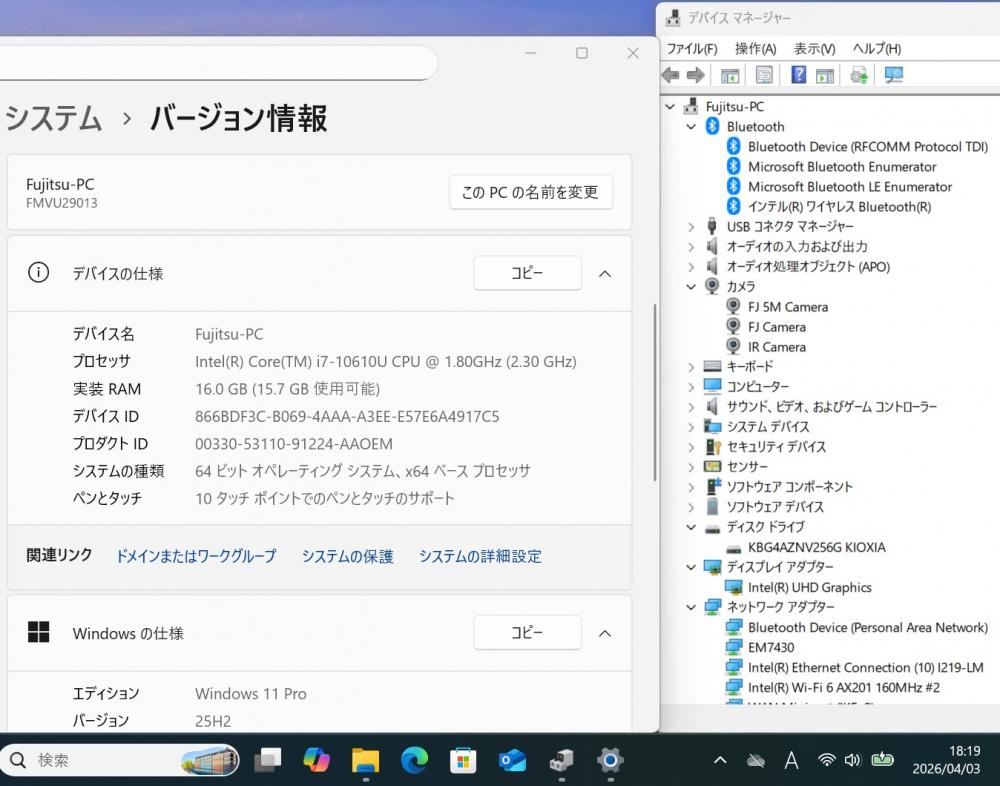The image size is (1000, 786).
Task: Open the 操作(A) menu
Action: click(755, 48)
